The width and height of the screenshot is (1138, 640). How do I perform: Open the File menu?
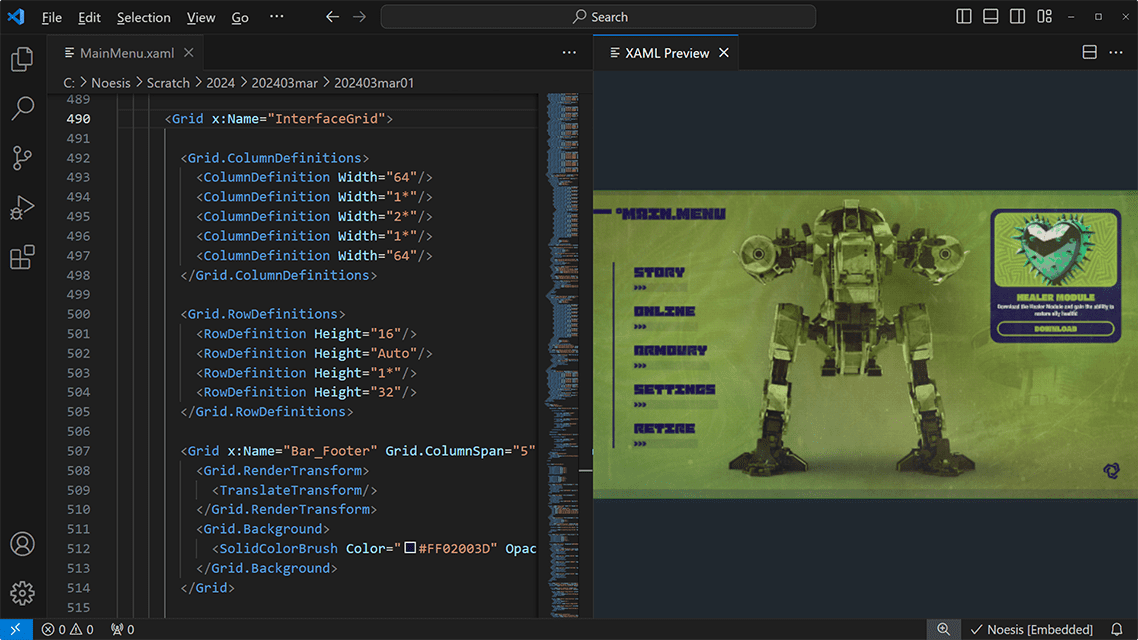click(x=52, y=17)
